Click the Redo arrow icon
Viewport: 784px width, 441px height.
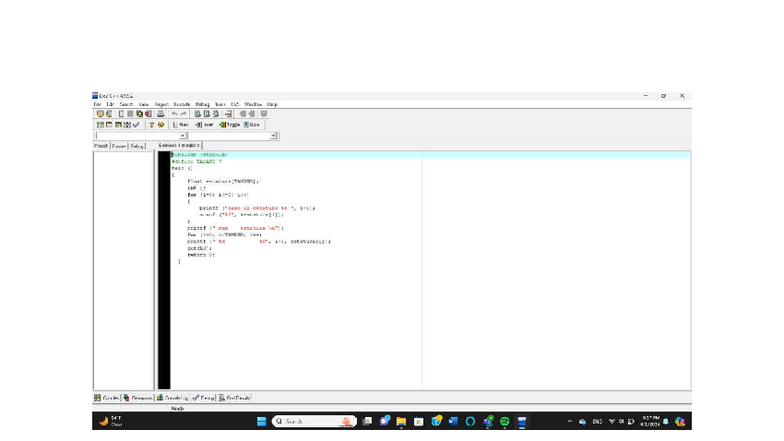tap(184, 114)
